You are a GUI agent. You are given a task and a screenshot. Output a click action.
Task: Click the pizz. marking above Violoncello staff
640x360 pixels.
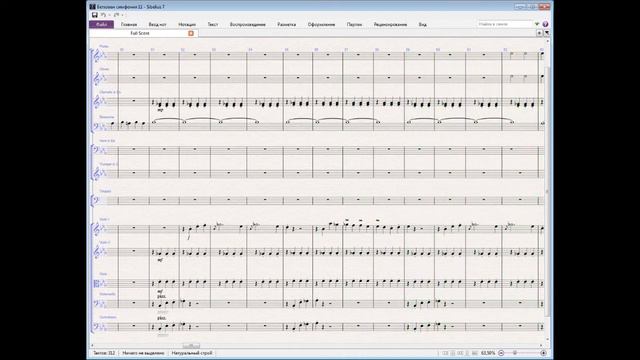tap(162, 296)
